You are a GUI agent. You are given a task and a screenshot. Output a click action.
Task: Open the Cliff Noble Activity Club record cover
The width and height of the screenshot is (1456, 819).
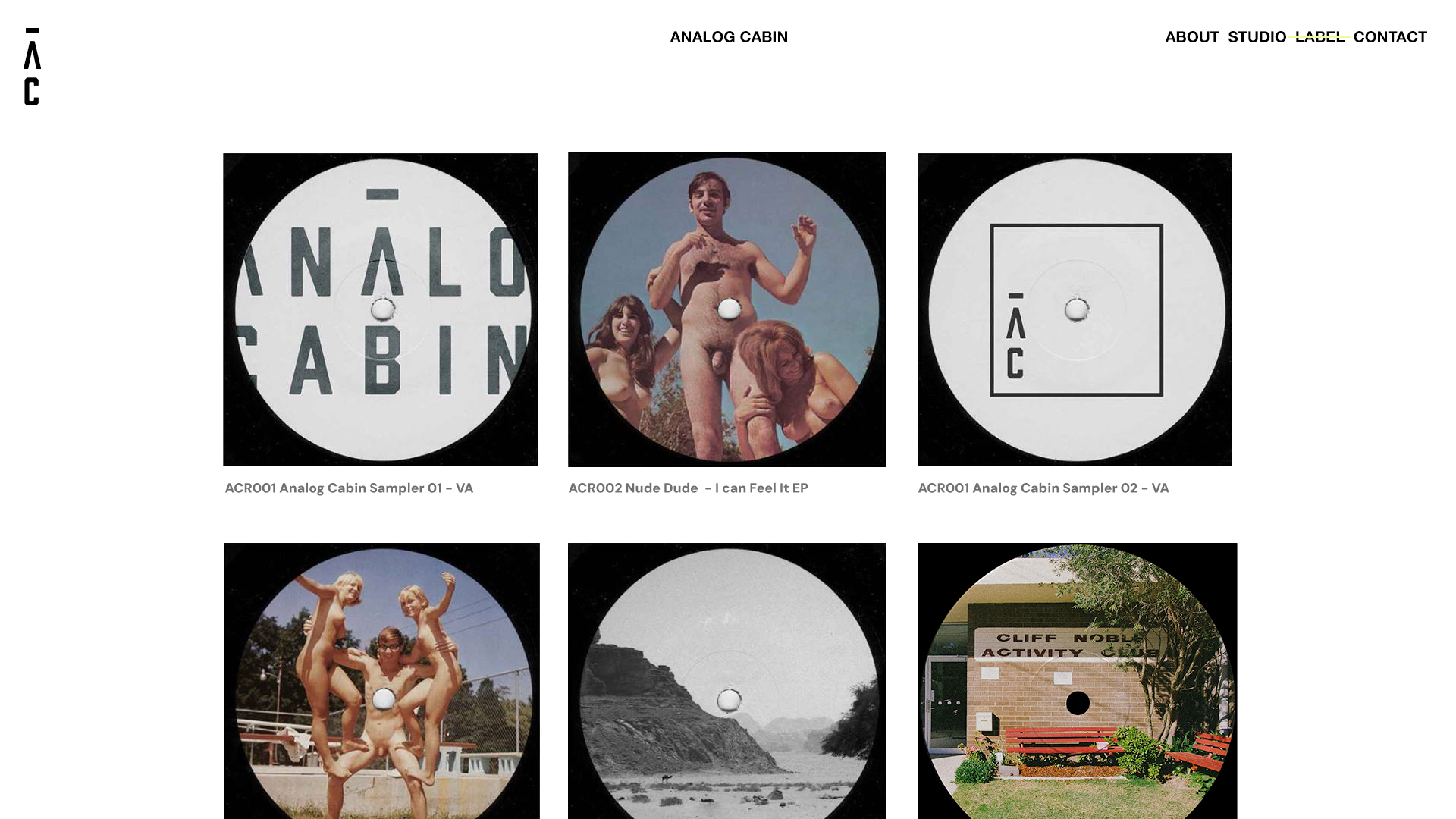(x=1077, y=681)
